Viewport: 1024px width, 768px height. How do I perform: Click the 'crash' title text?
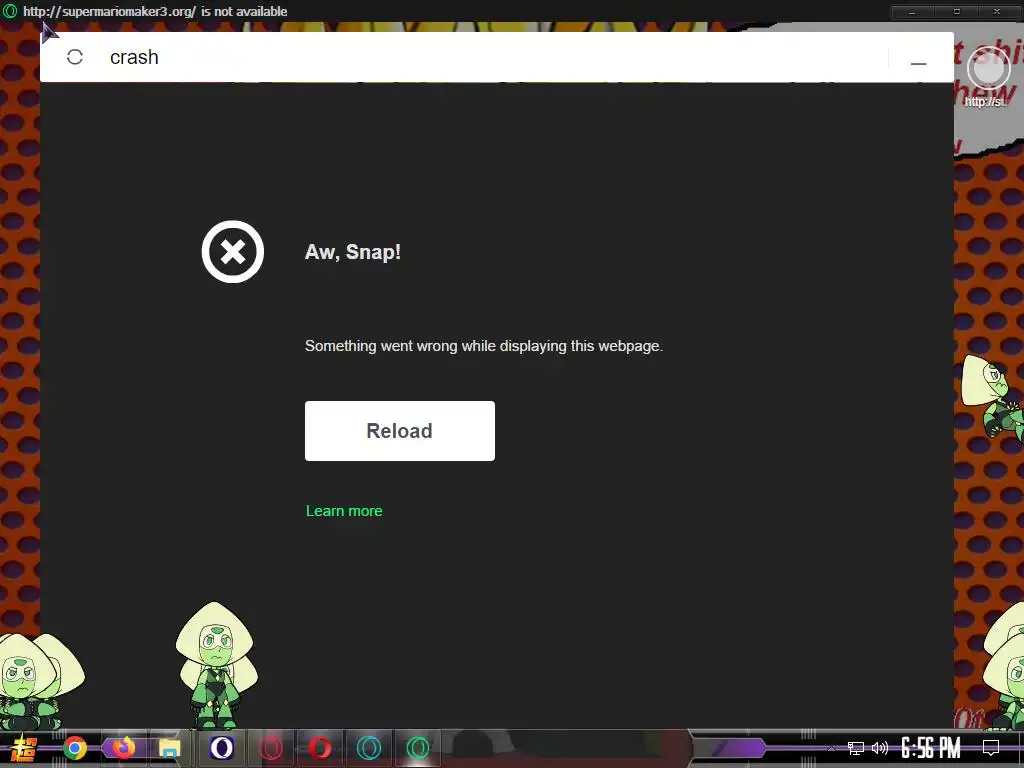[x=134, y=57]
